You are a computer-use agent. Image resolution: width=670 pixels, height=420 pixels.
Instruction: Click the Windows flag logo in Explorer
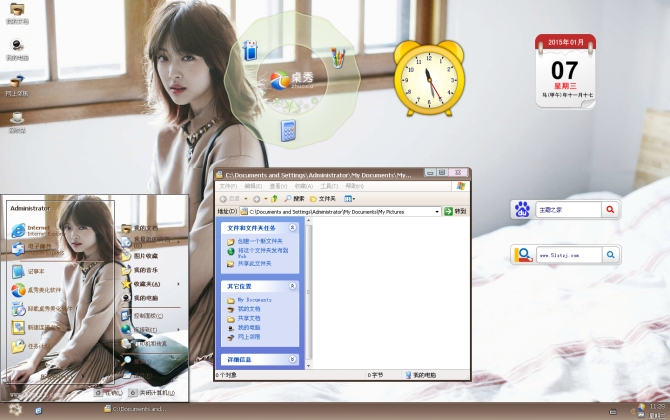461,186
